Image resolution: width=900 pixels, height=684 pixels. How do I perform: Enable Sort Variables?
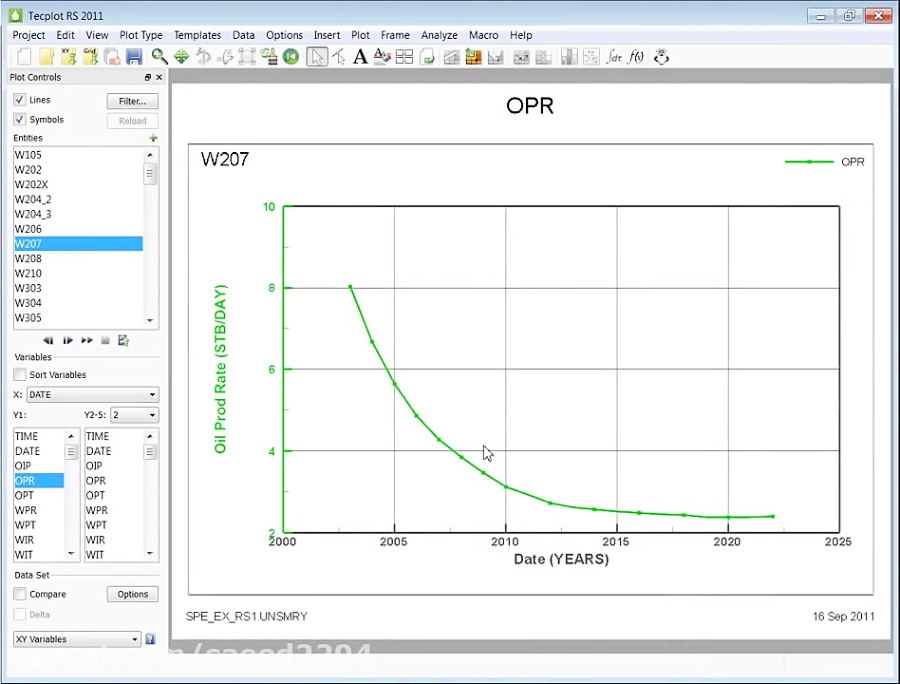pos(19,374)
